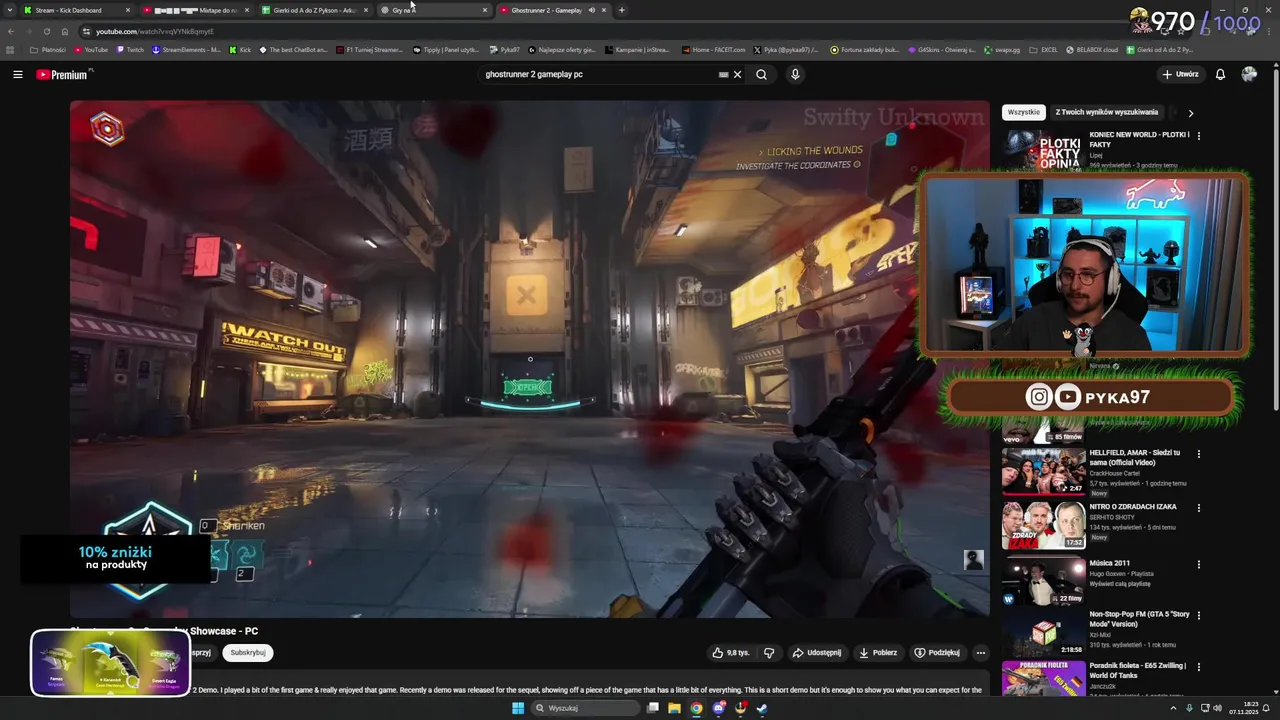The width and height of the screenshot is (1280, 720).
Task: Open the EXCEL bookmark folder
Action: tap(1043, 49)
